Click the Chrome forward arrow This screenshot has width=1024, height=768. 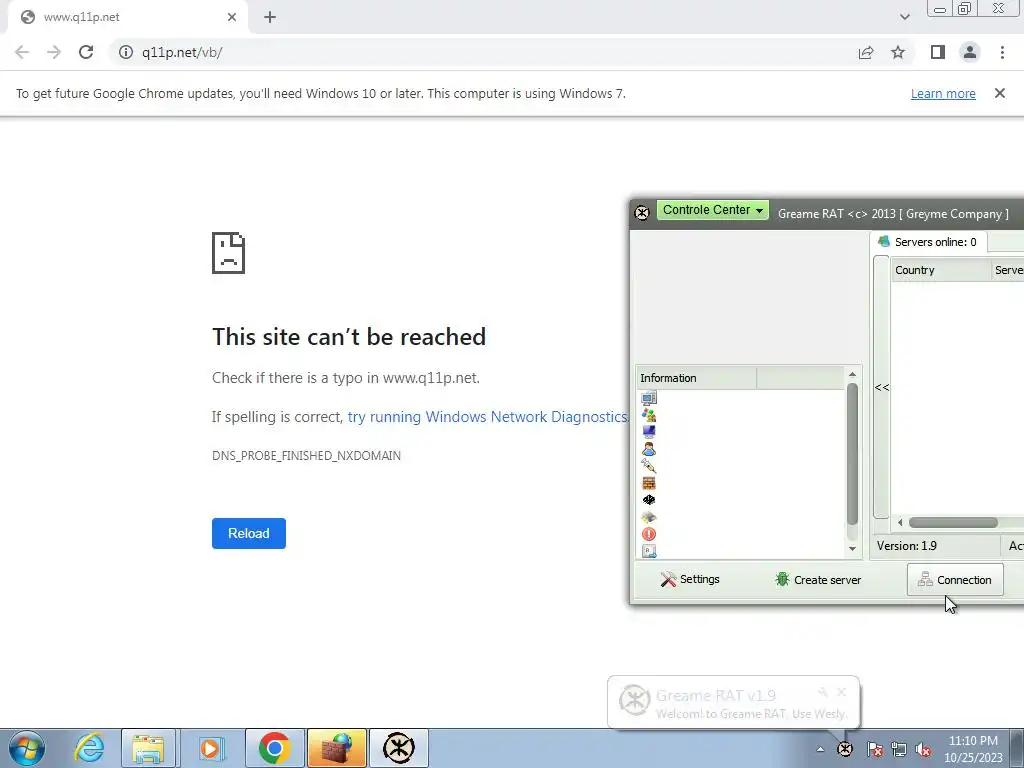[54, 52]
